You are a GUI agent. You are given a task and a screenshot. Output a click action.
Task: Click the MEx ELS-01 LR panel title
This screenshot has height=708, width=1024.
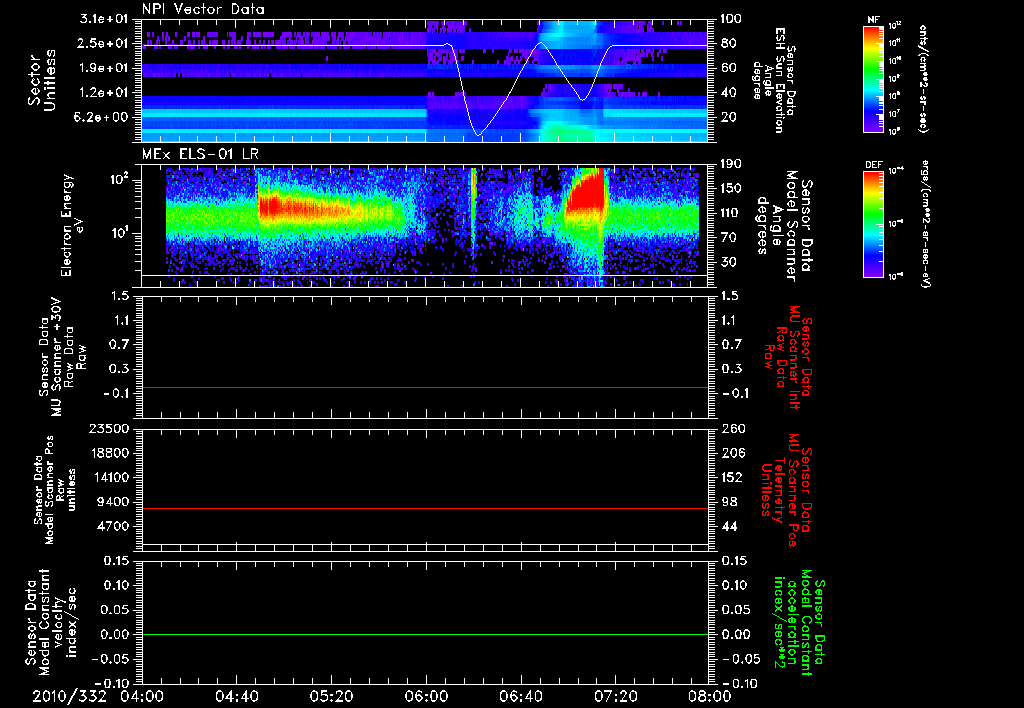pyautogui.click(x=199, y=155)
